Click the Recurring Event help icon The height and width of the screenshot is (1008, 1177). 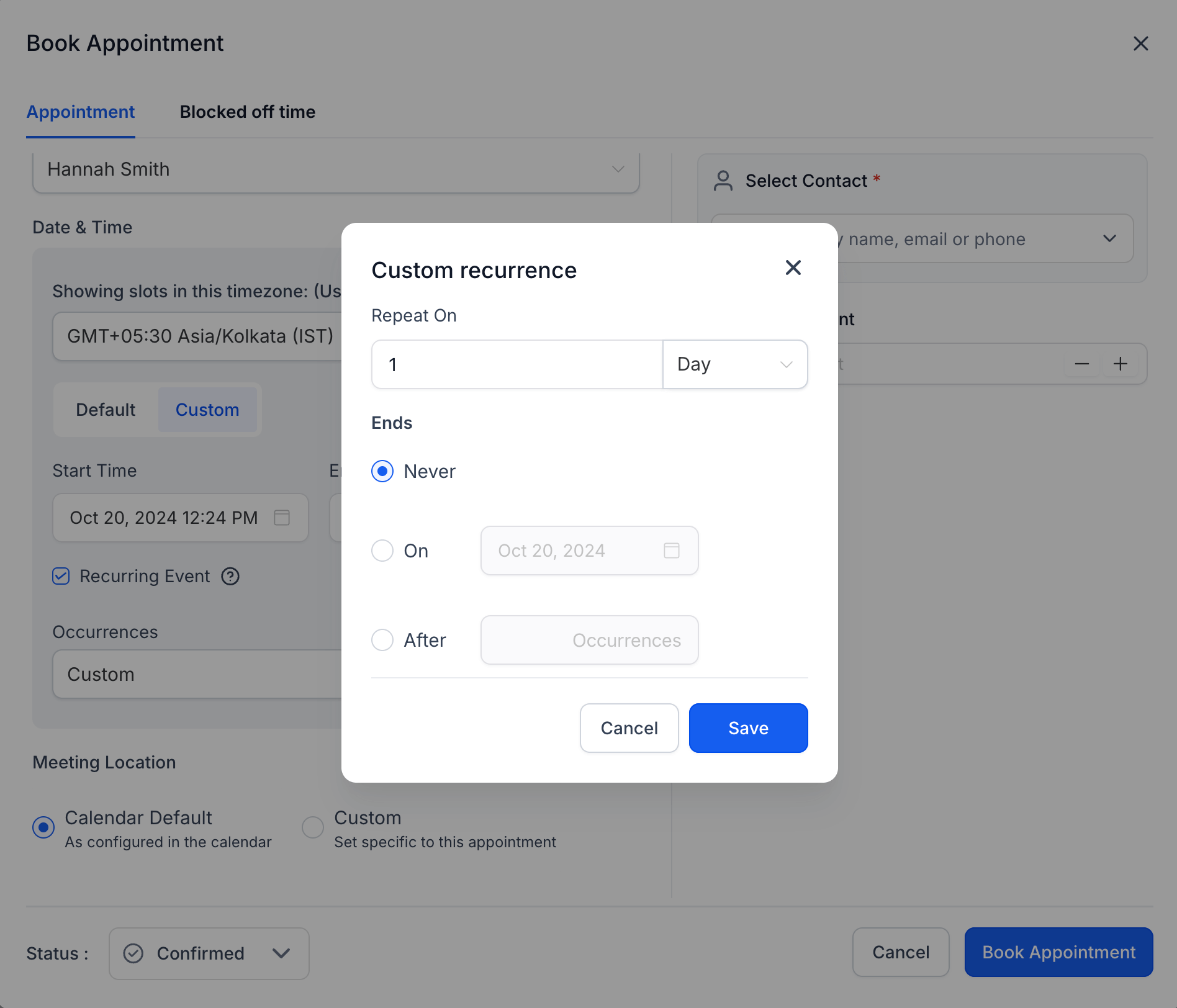[230, 577]
